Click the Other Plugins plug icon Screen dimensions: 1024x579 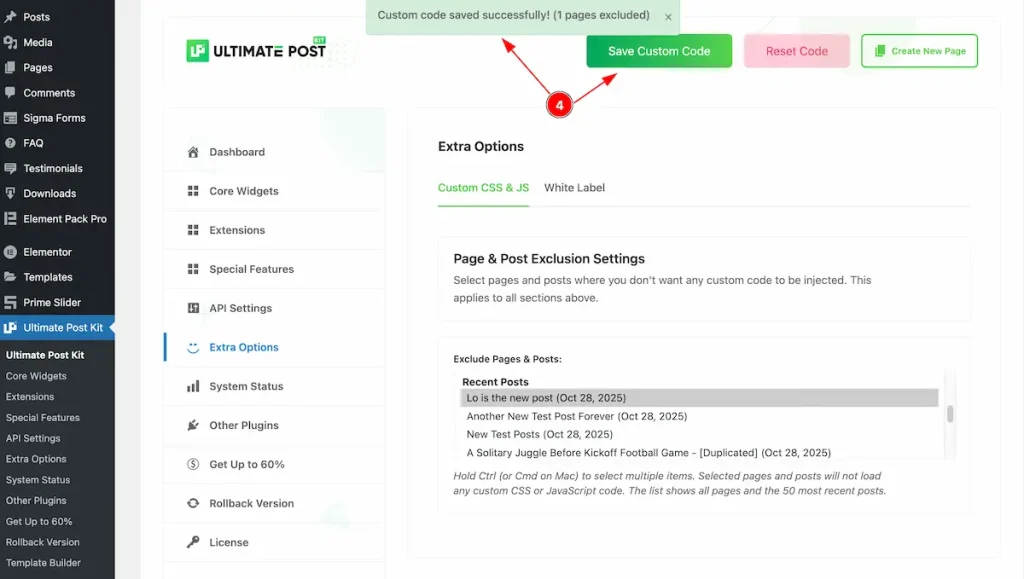pyautogui.click(x=193, y=426)
